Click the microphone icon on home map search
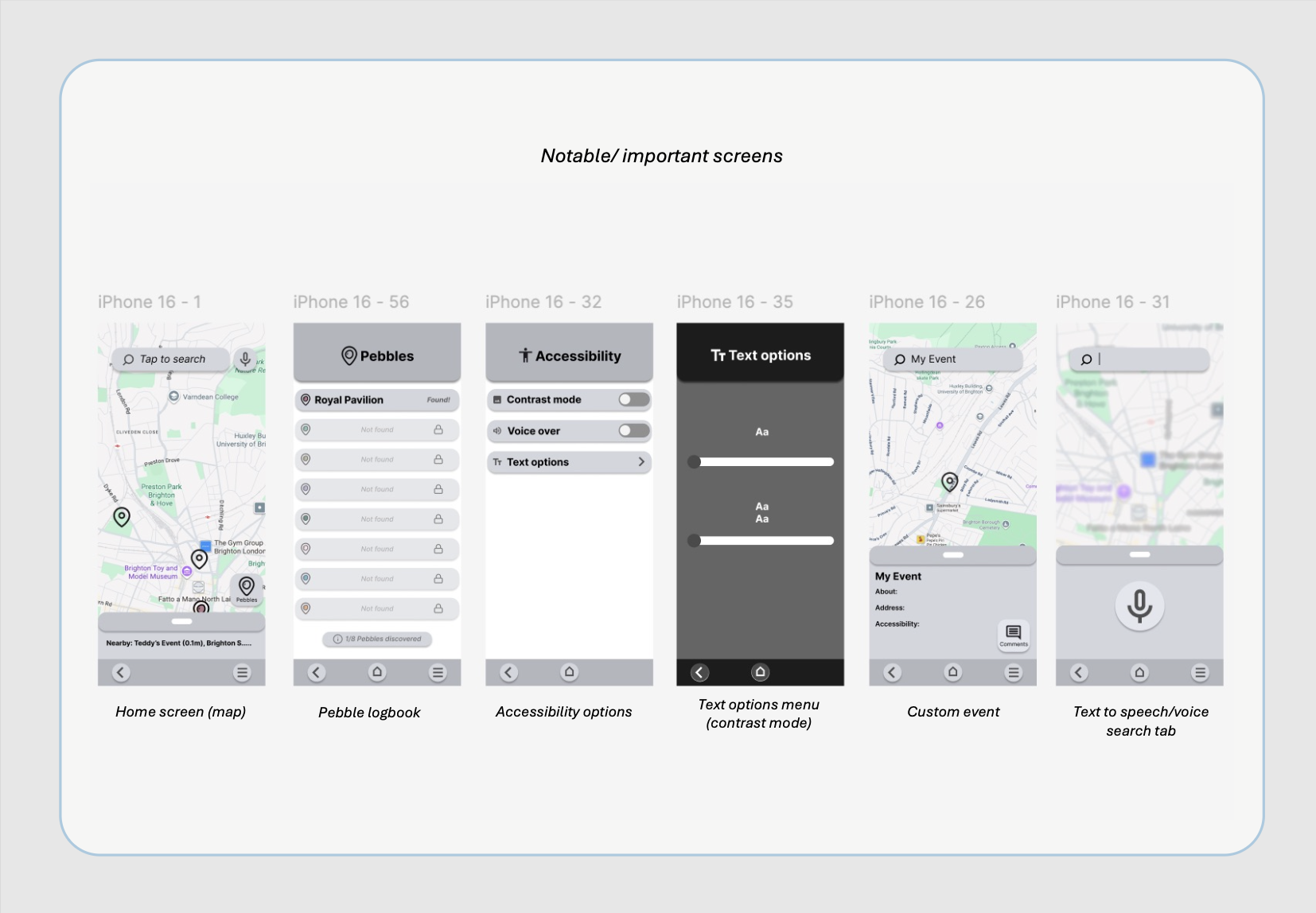Image resolution: width=1316 pixels, height=913 pixels. [246, 359]
